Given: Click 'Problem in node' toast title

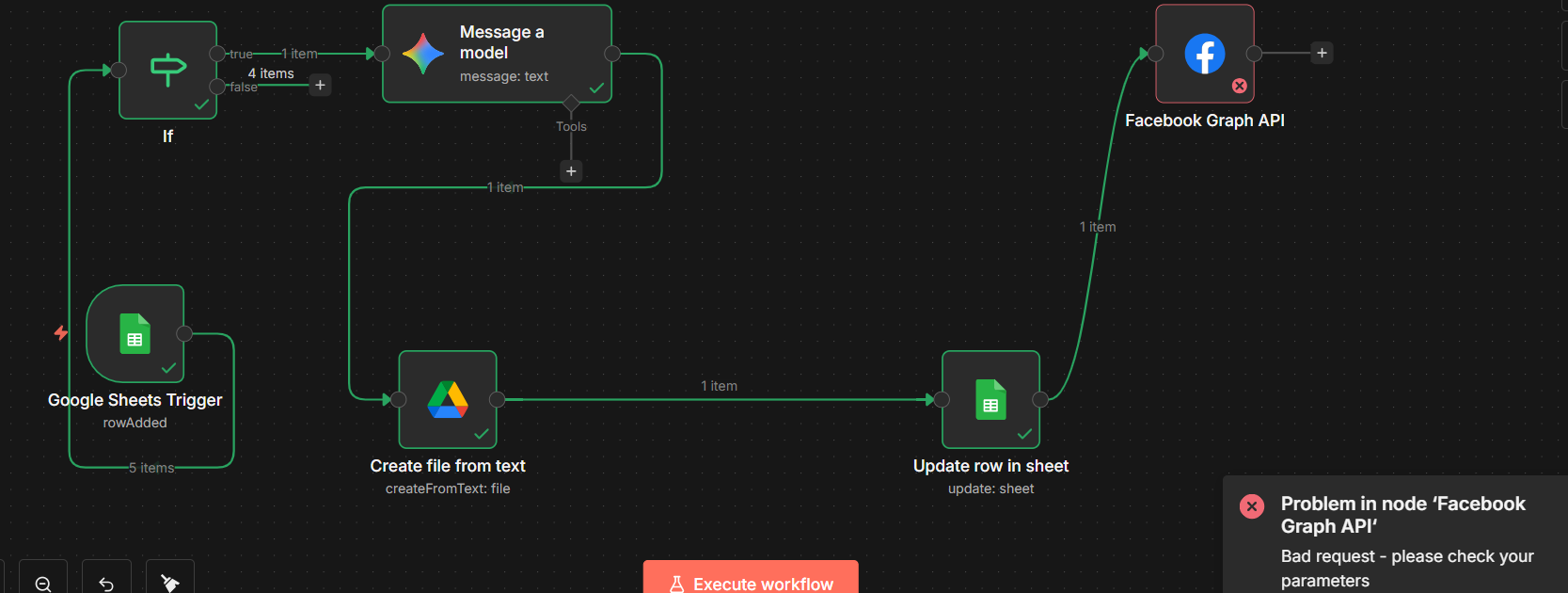Looking at the screenshot, I should 1403,515.
